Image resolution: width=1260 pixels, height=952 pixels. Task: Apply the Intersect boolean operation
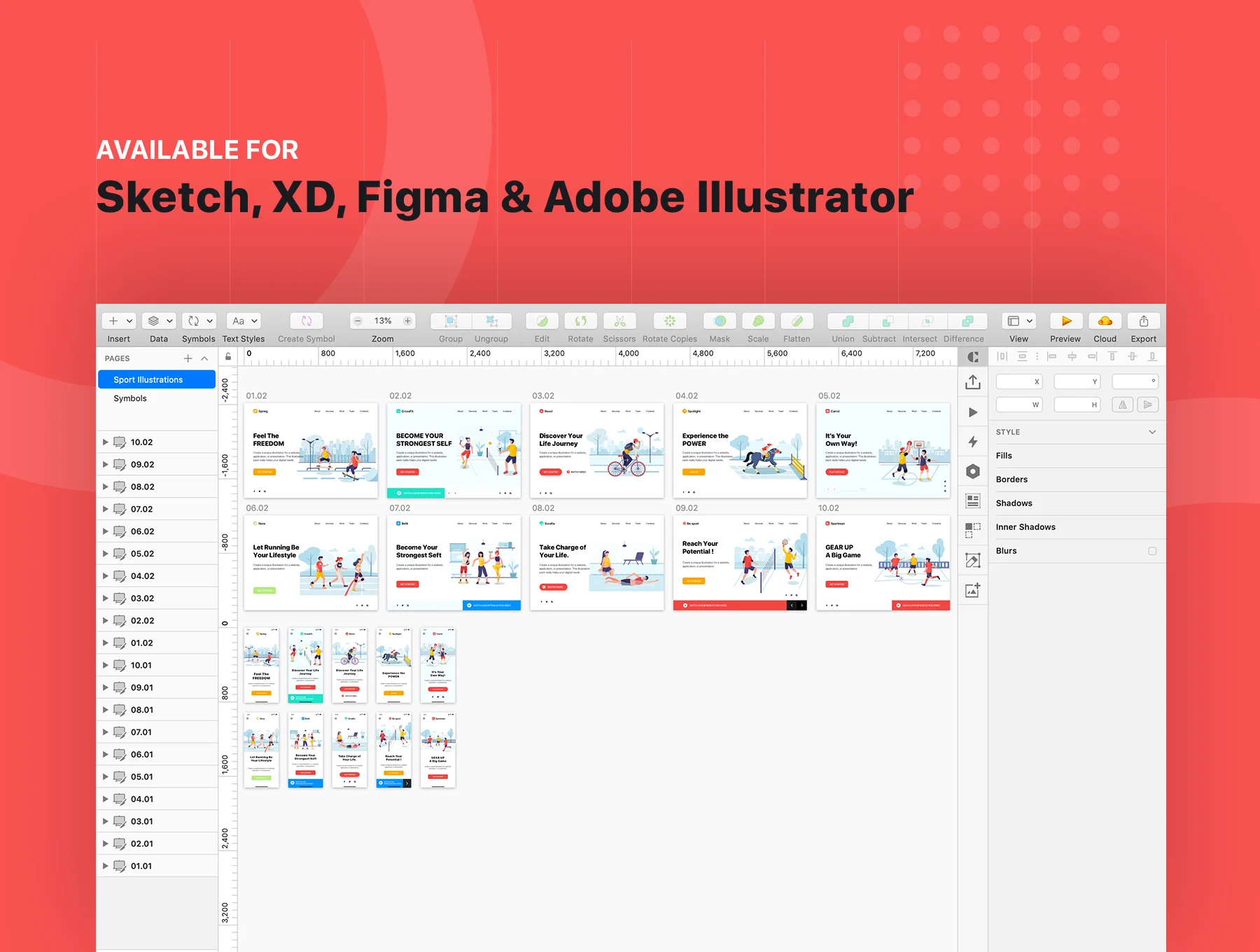(x=927, y=321)
